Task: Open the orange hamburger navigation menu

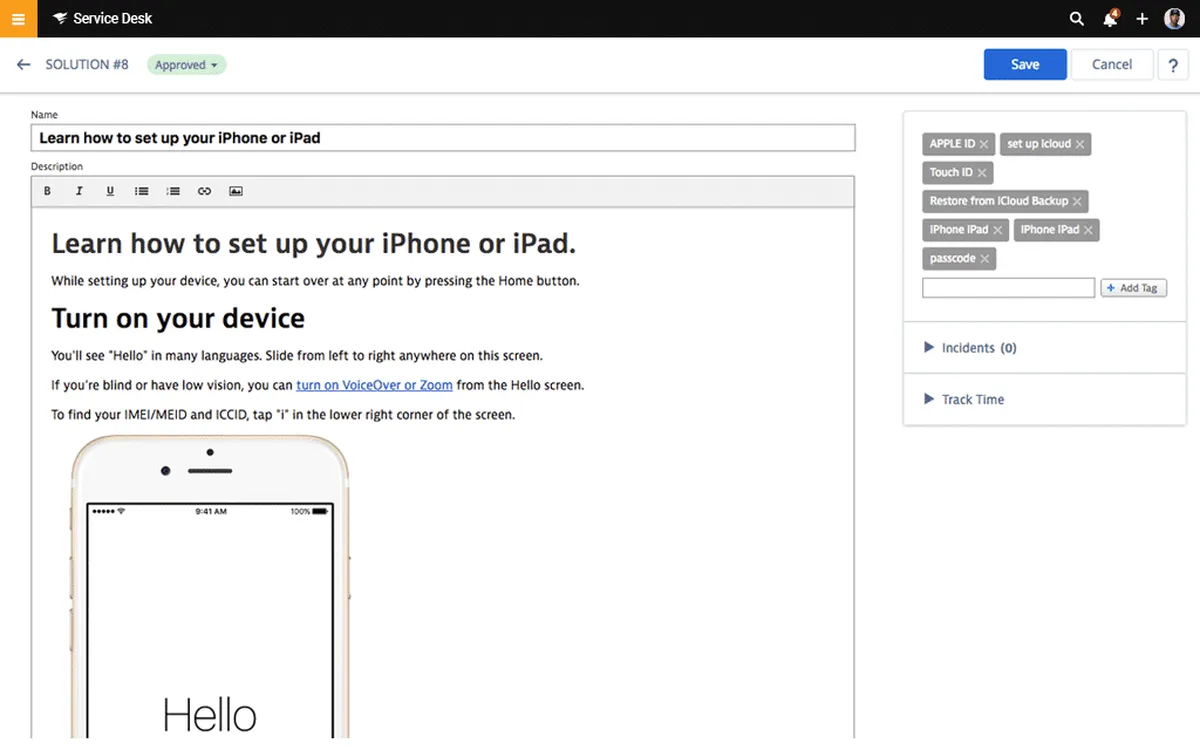Action: click(x=18, y=18)
